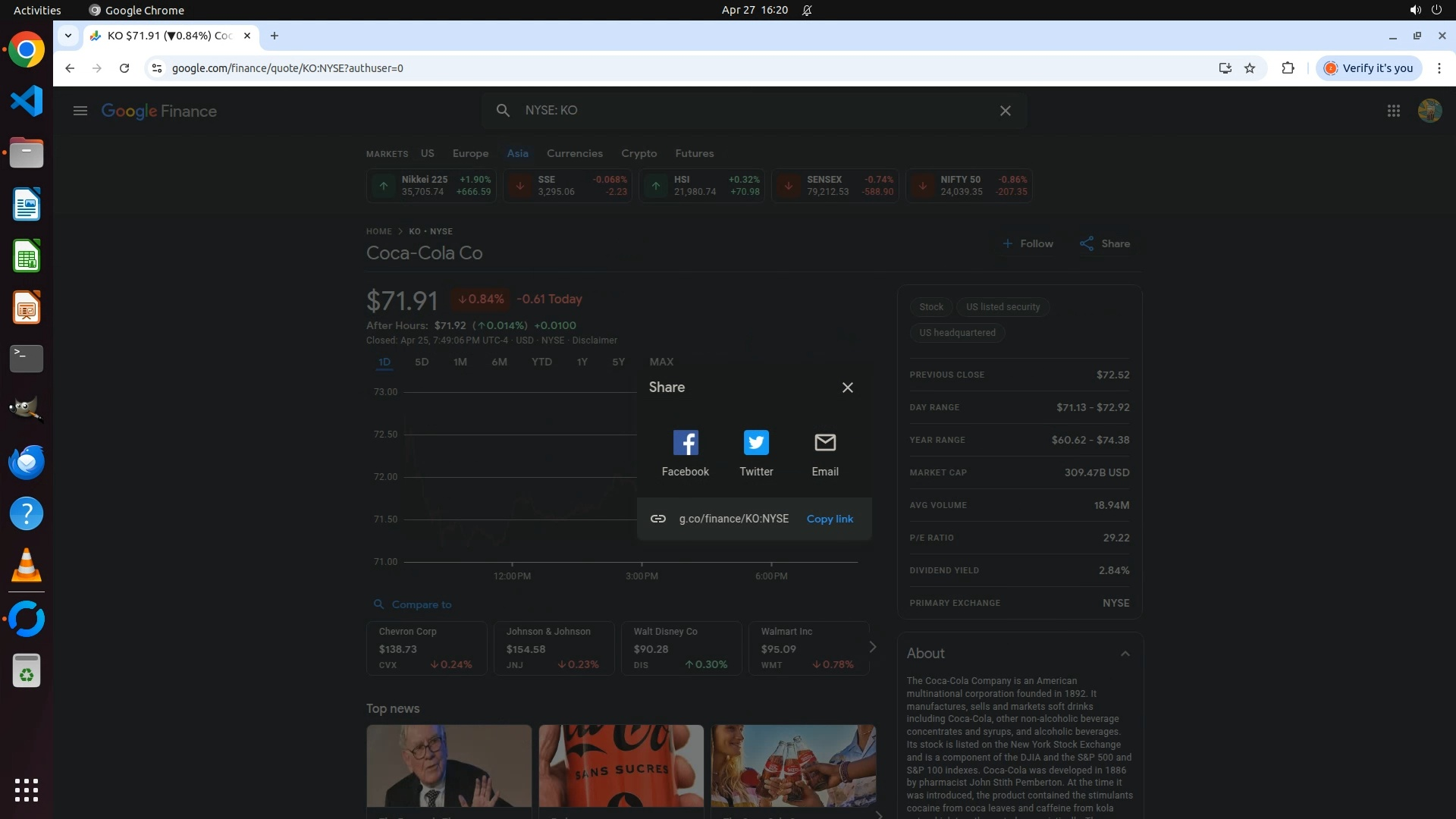Open the Disclaimer link
Screen dimensions: 1456x819
coord(594,340)
